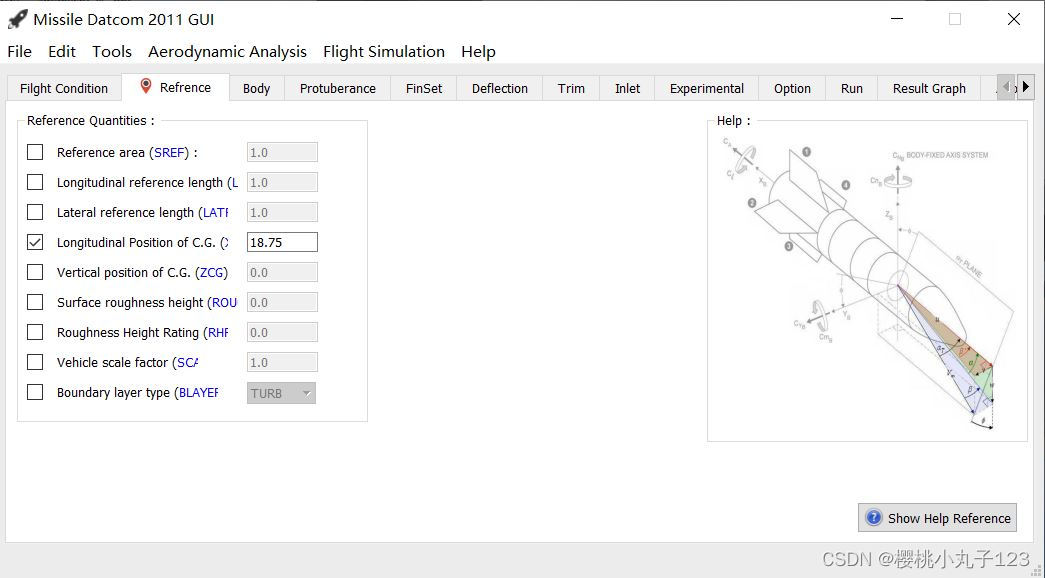This screenshot has height=578, width=1045.
Task: Enable the Roughness Height Rating checkbox
Action: coord(35,332)
